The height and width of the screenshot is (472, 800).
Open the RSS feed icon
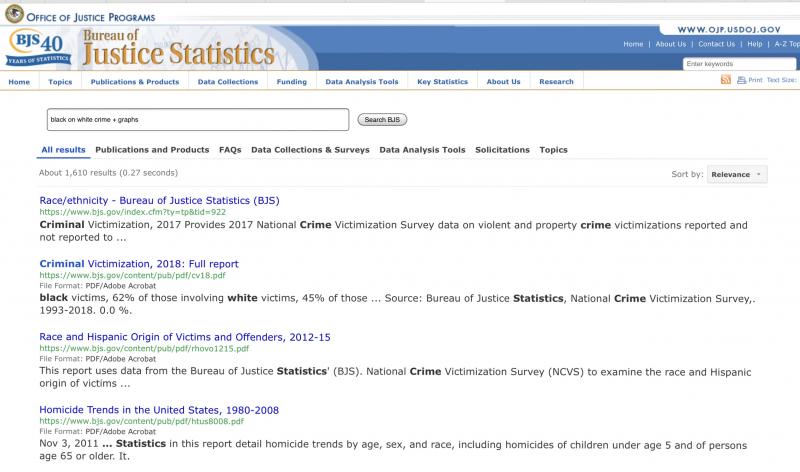pos(726,80)
